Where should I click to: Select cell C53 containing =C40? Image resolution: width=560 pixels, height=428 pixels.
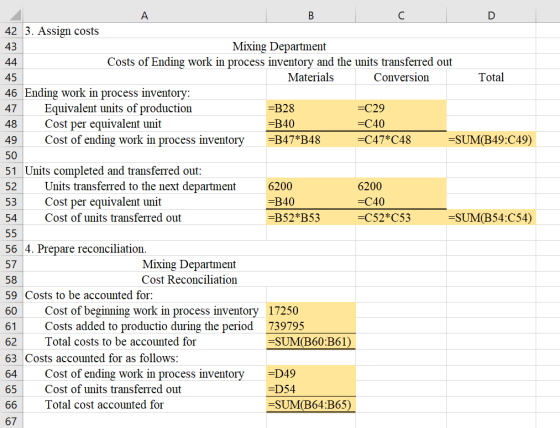point(401,201)
